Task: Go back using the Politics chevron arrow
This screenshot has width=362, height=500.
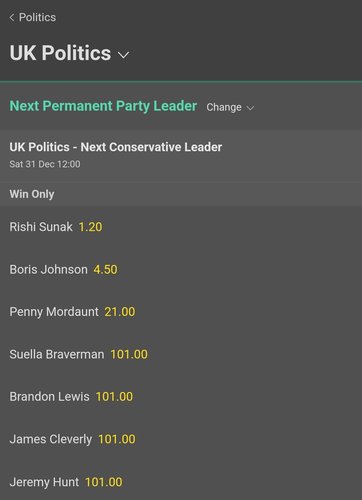Action: click(12, 17)
